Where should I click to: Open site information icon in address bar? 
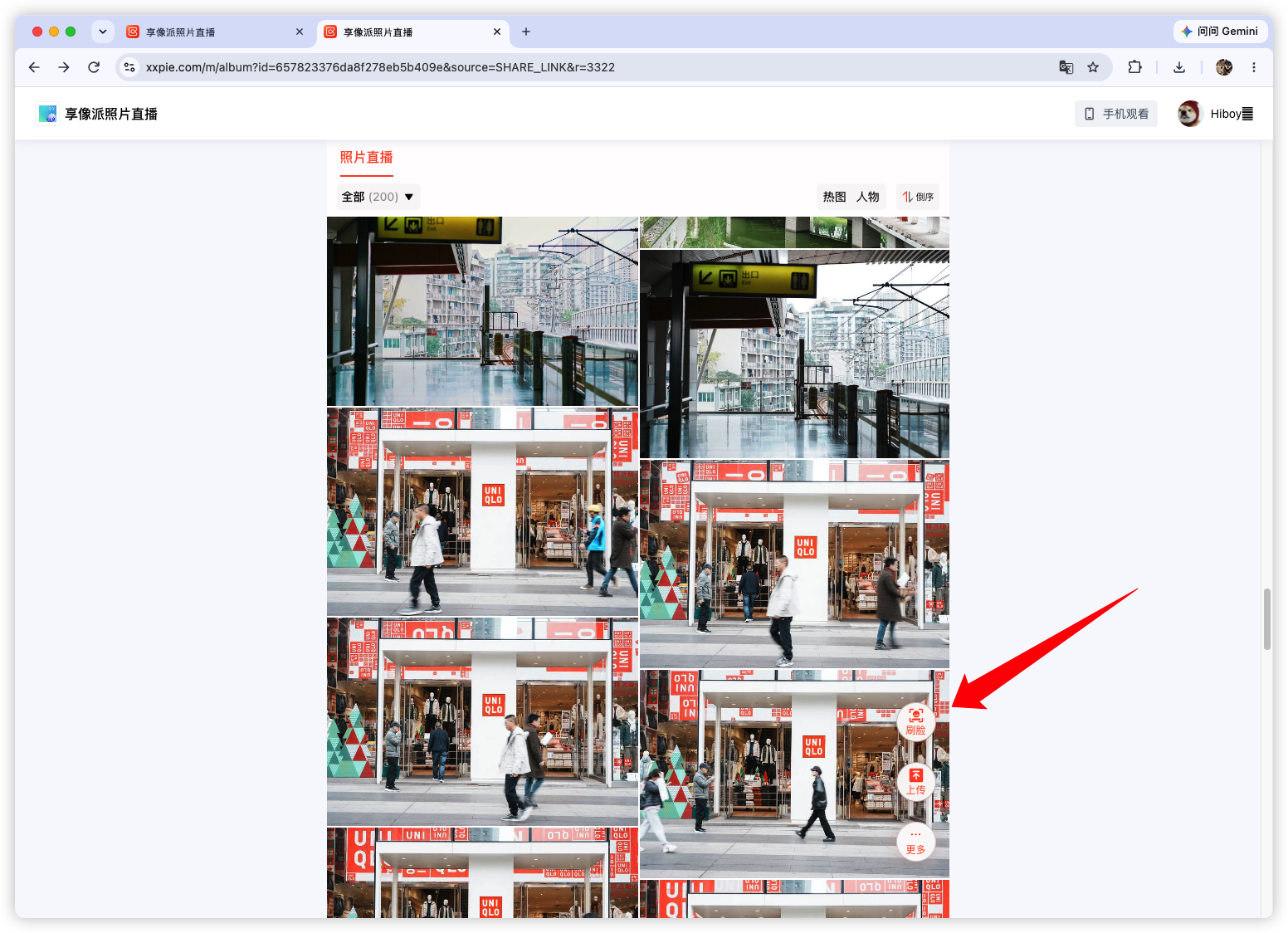[129, 67]
